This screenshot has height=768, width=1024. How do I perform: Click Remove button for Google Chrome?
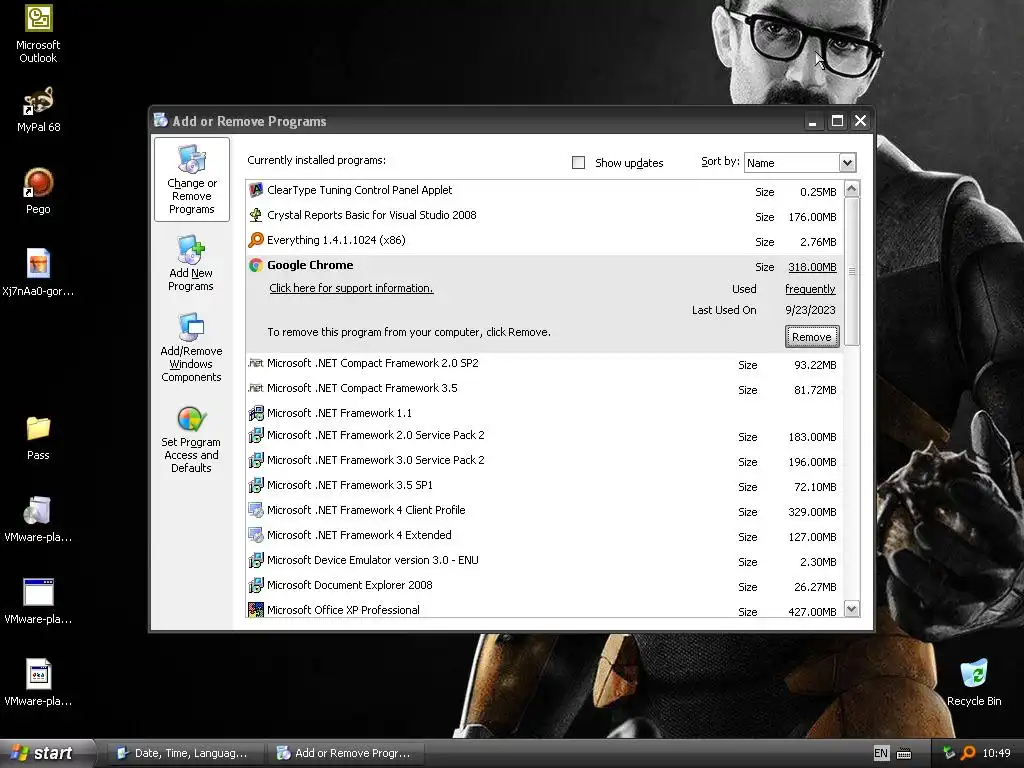click(x=812, y=337)
